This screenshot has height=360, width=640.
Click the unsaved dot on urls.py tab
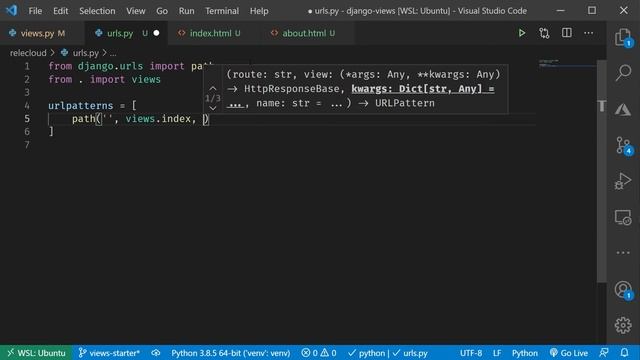[156, 33]
